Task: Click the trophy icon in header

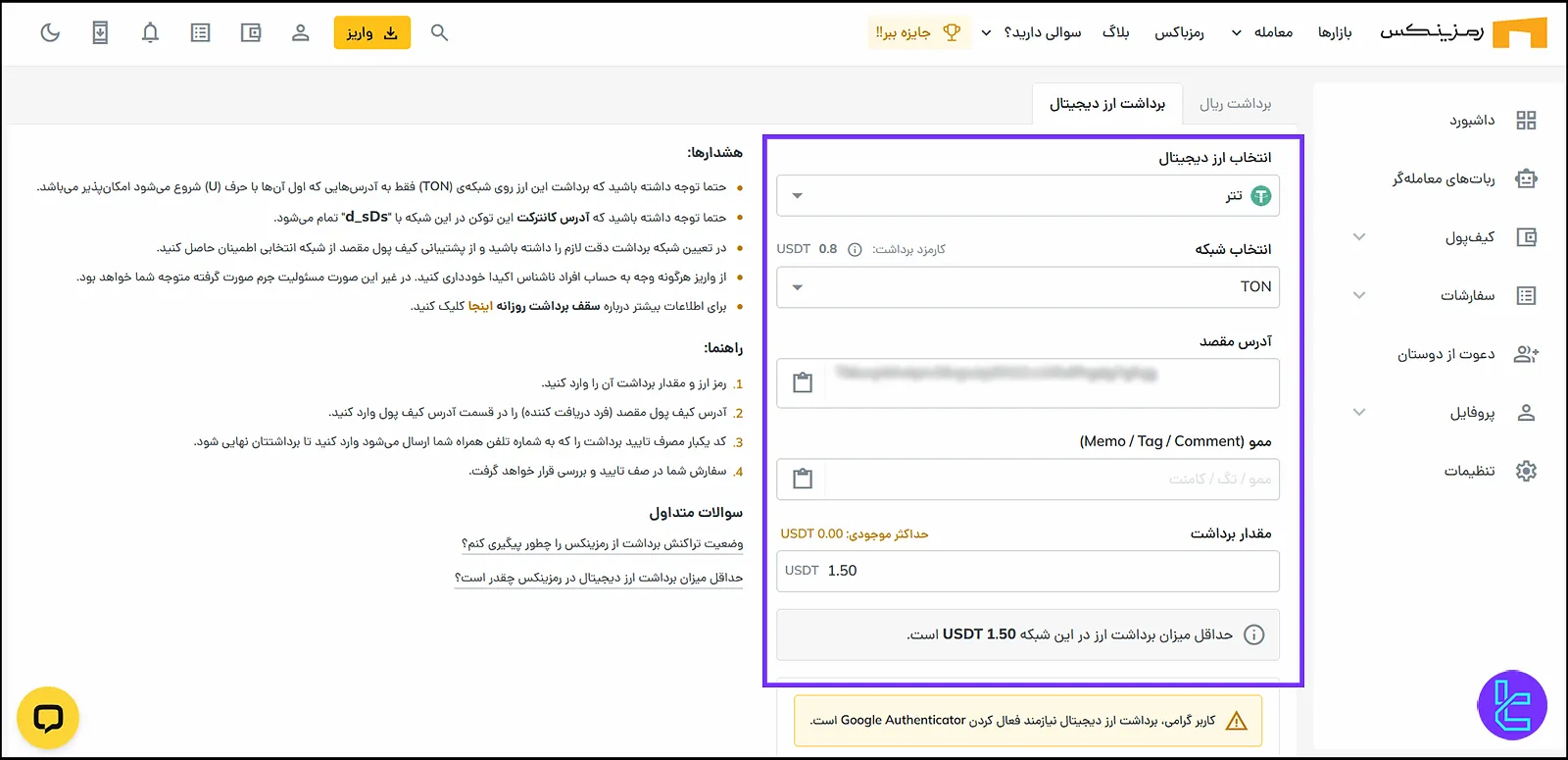Action: click(x=952, y=33)
